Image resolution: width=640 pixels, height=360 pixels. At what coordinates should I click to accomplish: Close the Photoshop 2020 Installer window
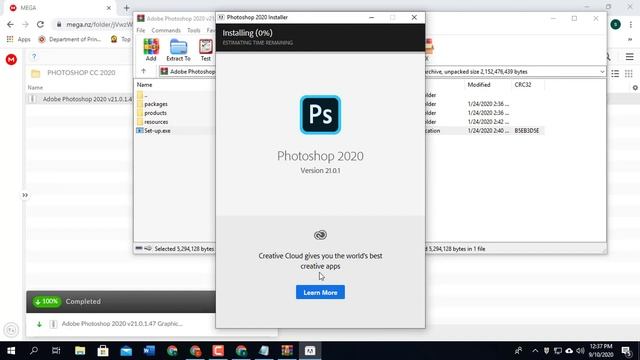(x=414, y=18)
